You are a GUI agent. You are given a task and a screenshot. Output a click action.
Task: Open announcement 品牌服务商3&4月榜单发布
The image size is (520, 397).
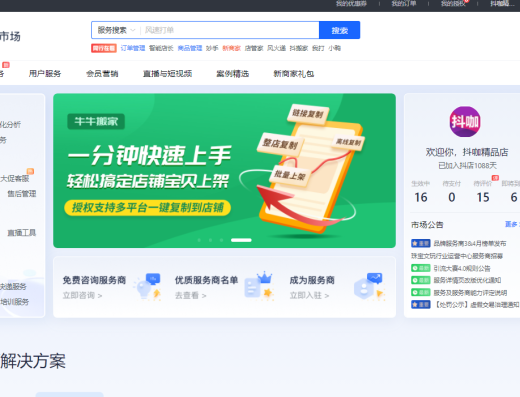pos(470,243)
